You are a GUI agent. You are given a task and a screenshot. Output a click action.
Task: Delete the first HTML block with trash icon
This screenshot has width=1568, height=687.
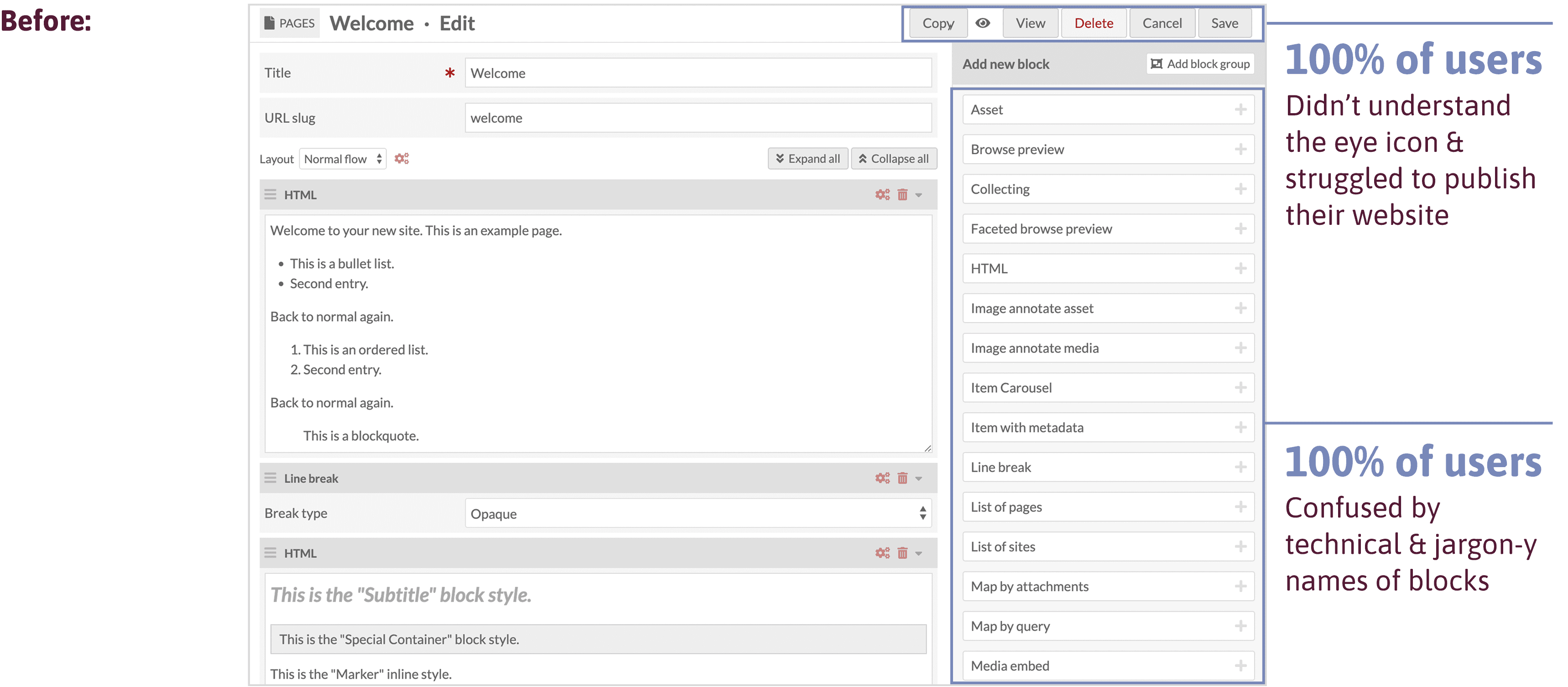point(902,195)
